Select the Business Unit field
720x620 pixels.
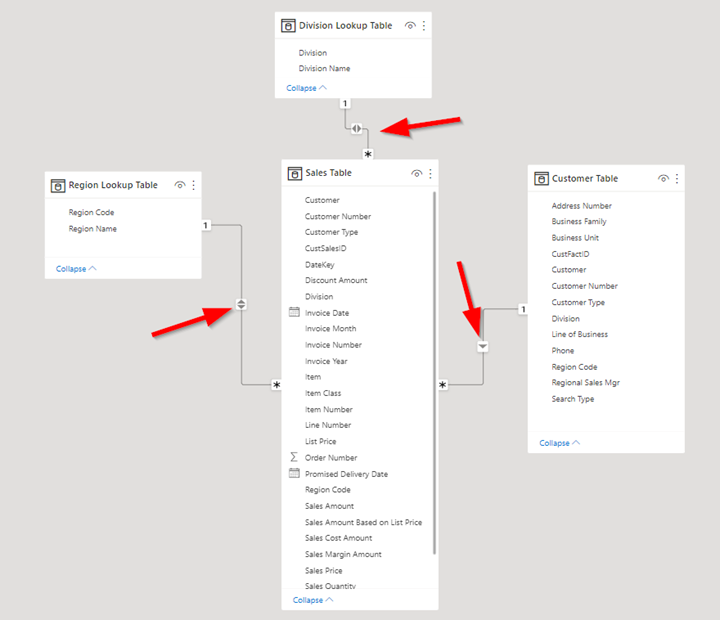tap(575, 237)
